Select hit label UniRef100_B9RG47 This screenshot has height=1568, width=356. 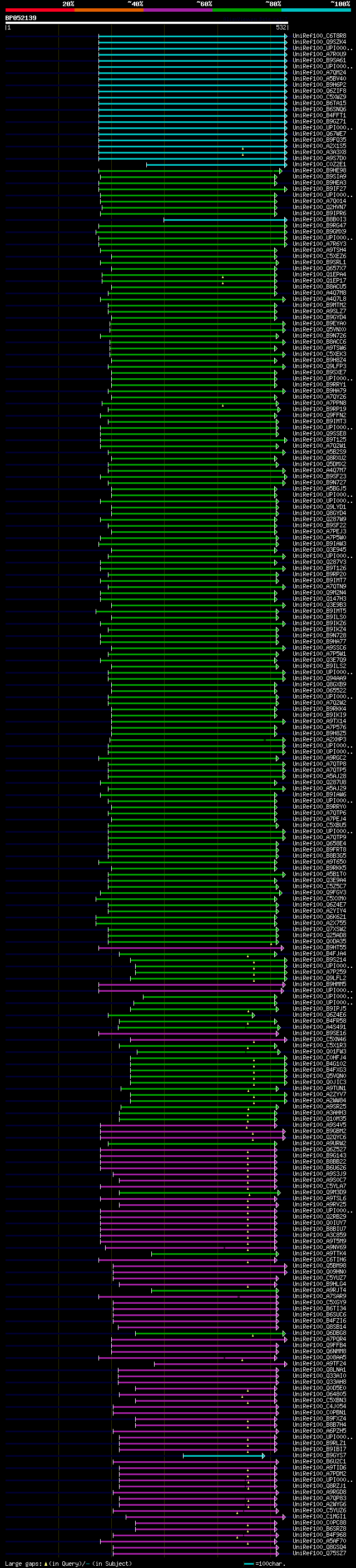click(x=319, y=226)
